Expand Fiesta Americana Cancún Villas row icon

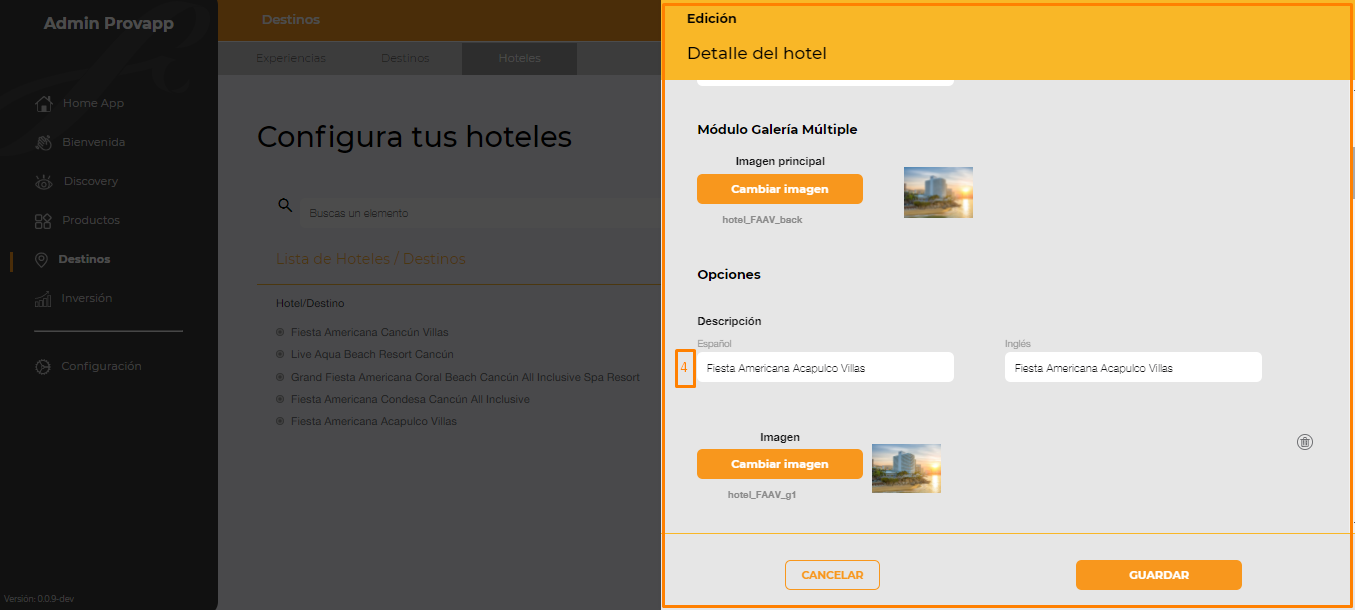tap(280, 332)
